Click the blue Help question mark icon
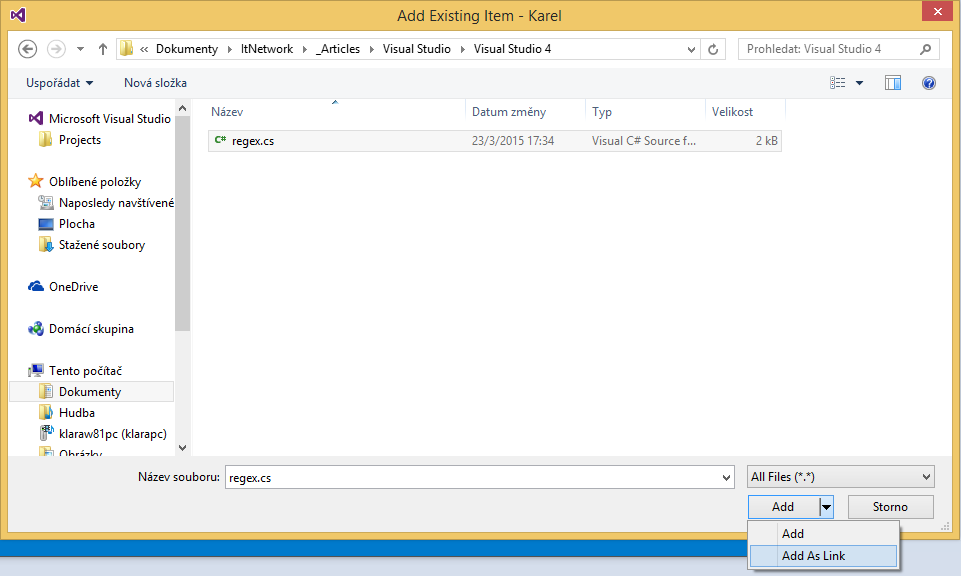 tap(928, 83)
